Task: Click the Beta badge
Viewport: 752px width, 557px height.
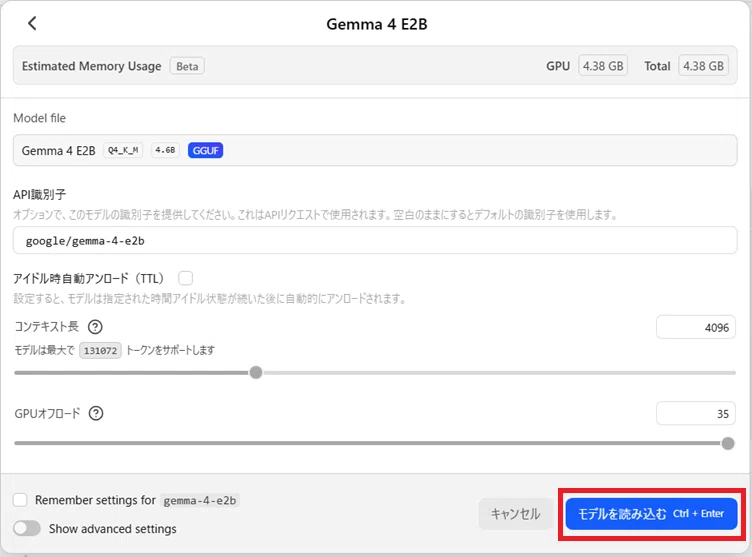Action: [187, 66]
